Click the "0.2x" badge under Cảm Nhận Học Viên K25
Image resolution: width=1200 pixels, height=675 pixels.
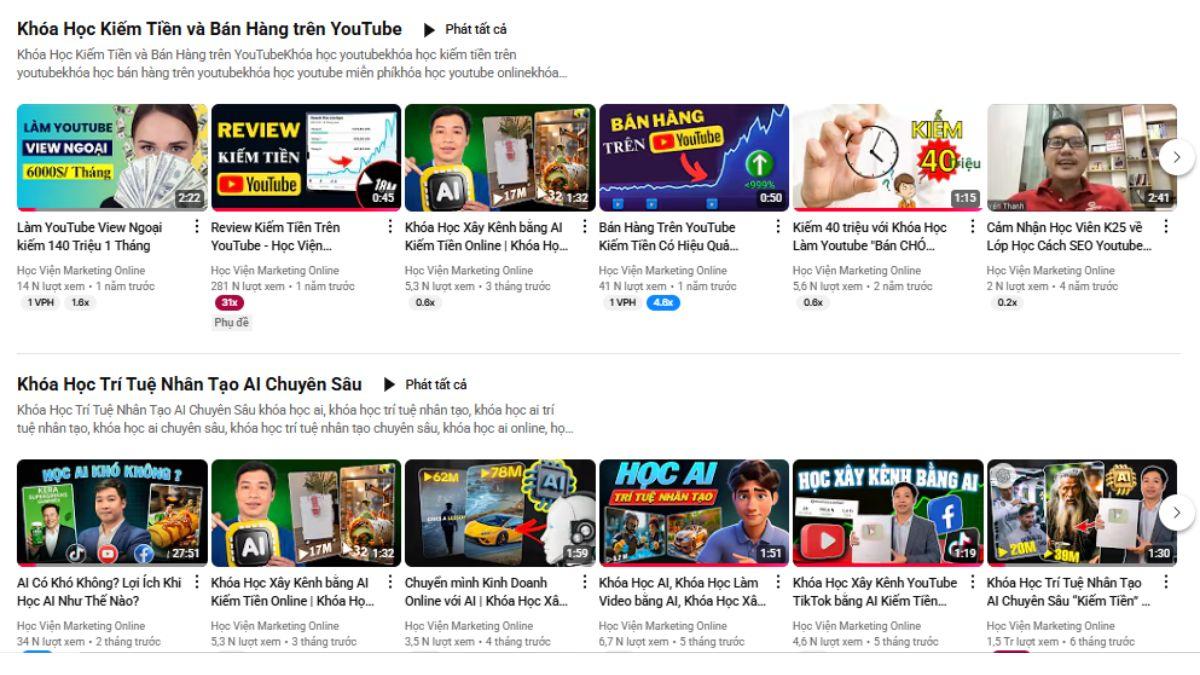(1007, 303)
